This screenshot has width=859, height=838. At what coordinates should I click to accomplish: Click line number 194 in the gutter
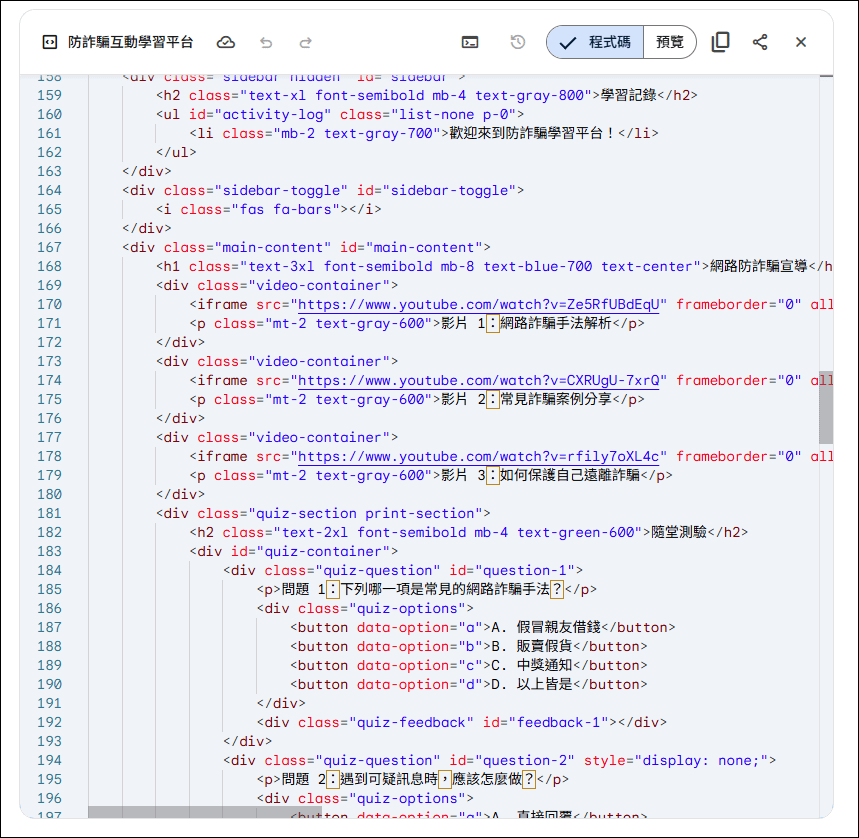pos(49,761)
